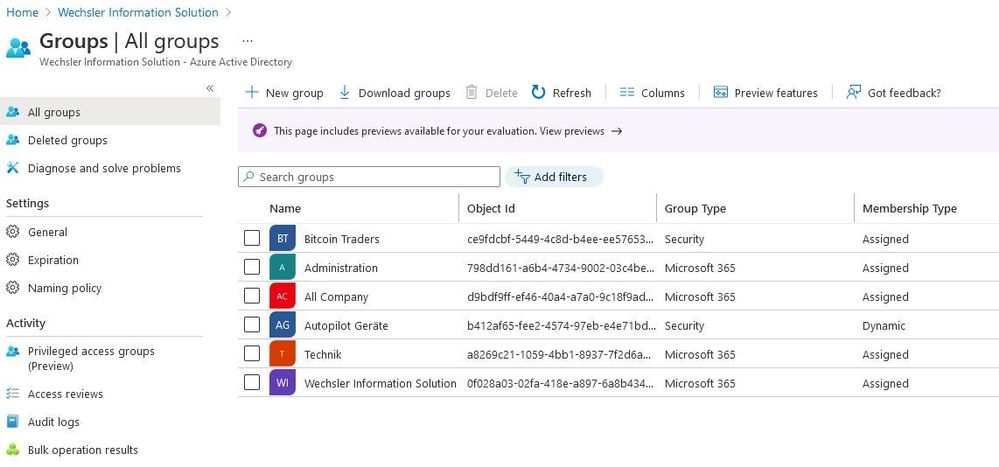Image resolution: width=999 pixels, height=467 pixels.
Task: Click the magnifier icon in search box
Action: coord(248,176)
